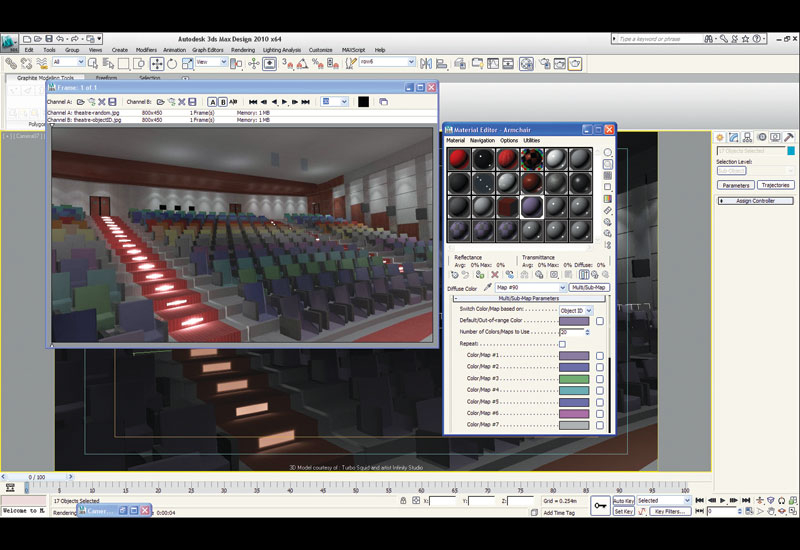Open the Modifiers menu
The width and height of the screenshot is (800, 550).
tap(146, 50)
